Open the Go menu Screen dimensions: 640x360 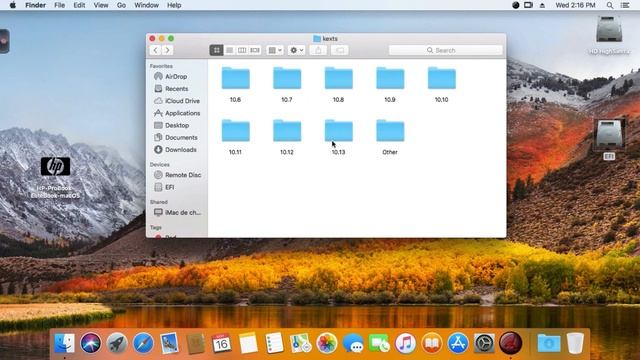coord(121,5)
